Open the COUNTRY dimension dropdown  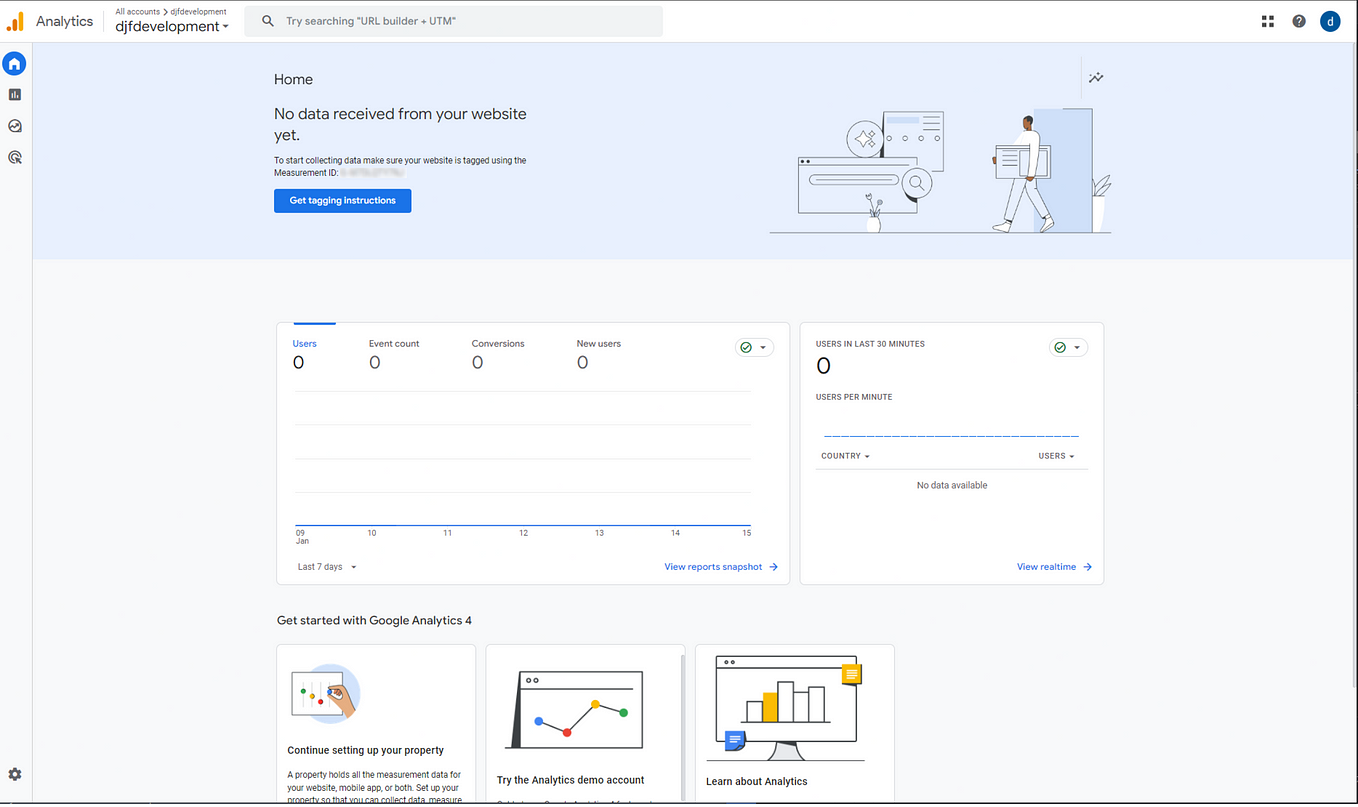(x=845, y=456)
